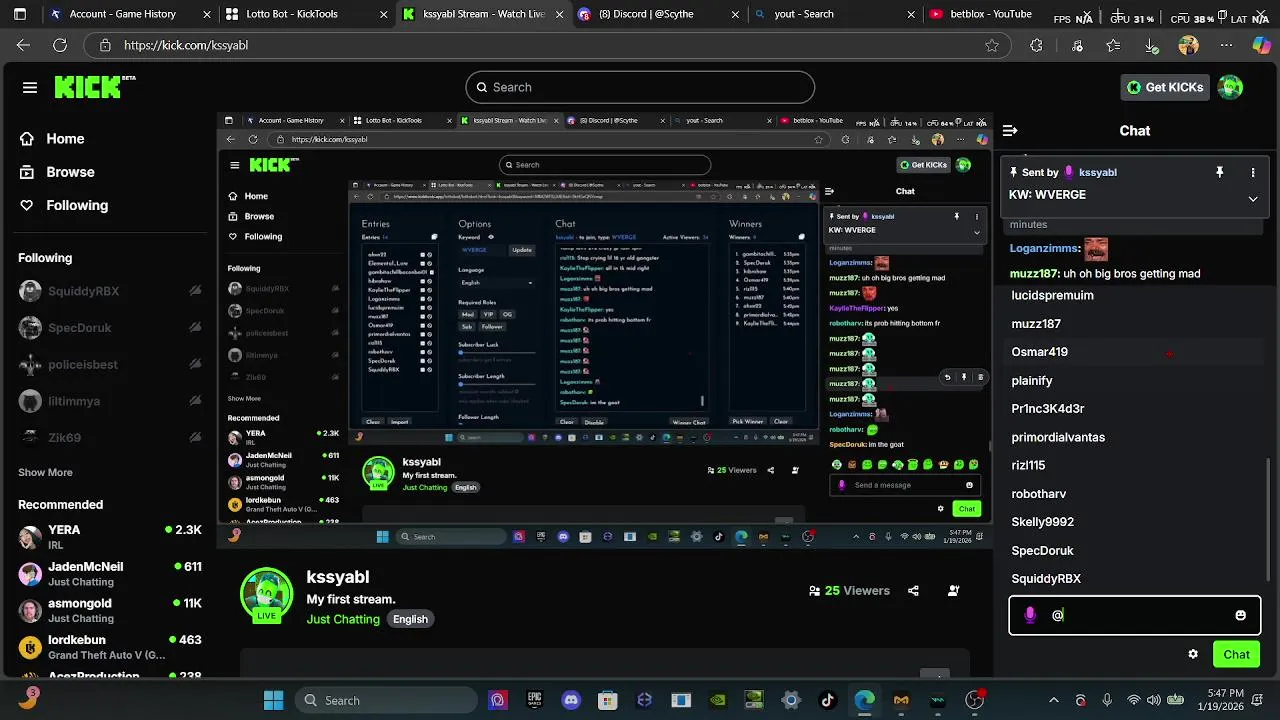Click the 25 Viewers counter
The height and width of the screenshot is (720, 1280).
pyautogui.click(x=849, y=591)
